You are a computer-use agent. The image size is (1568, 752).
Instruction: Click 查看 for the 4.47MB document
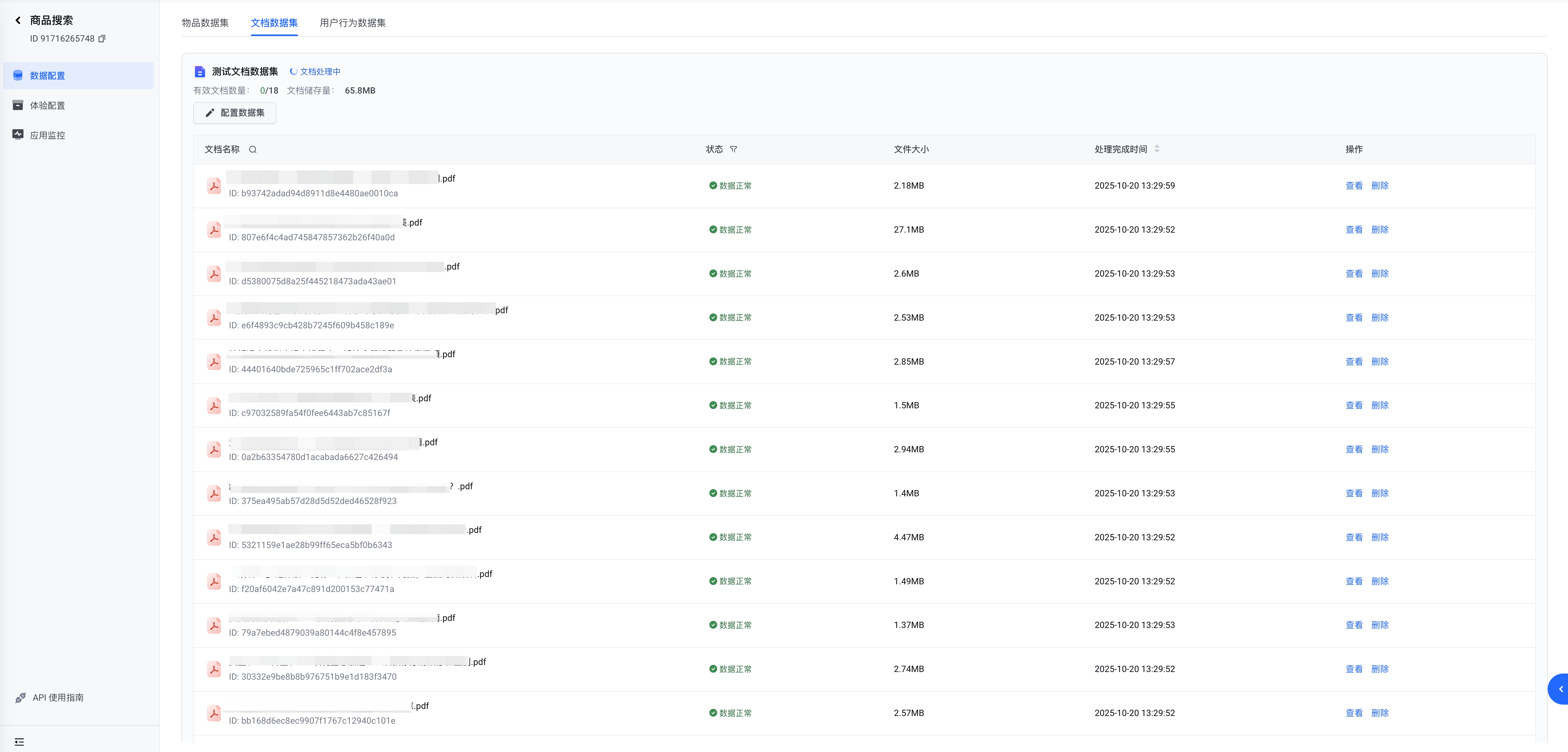(1354, 537)
